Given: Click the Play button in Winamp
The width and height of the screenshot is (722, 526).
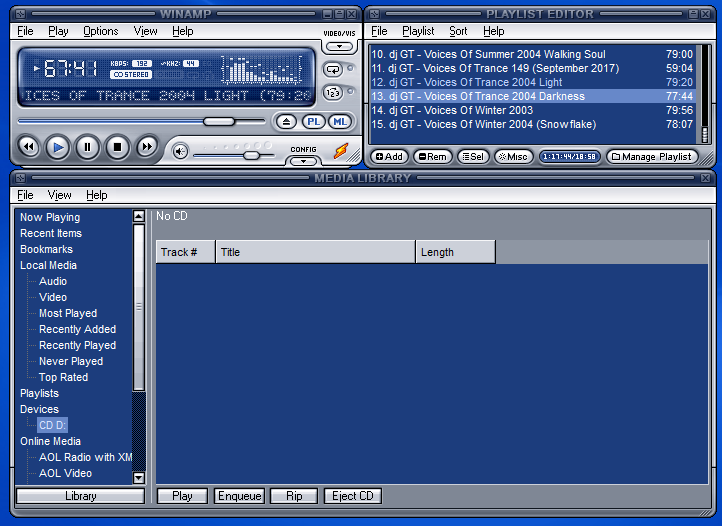Looking at the screenshot, I should 58,147.
